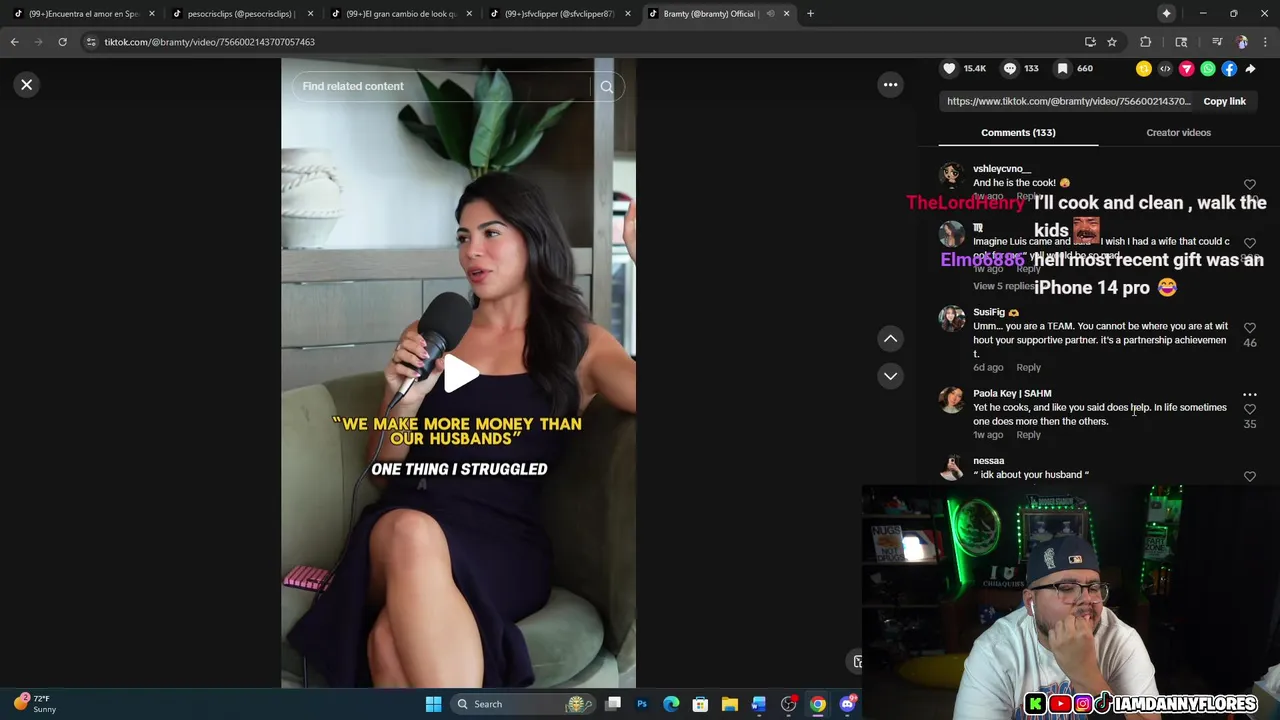Screen dimensions: 1280x720
Task: Like SusiFig's comment
Action: pos(1250,328)
